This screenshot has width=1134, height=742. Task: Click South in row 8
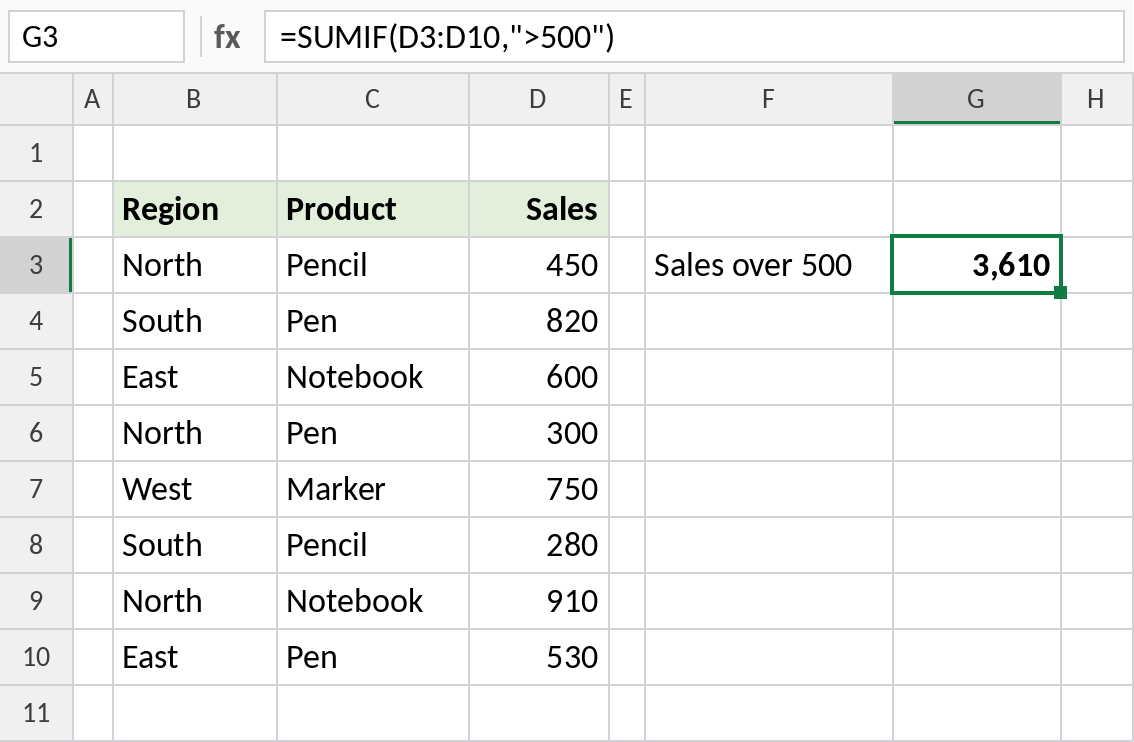(195, 545)
